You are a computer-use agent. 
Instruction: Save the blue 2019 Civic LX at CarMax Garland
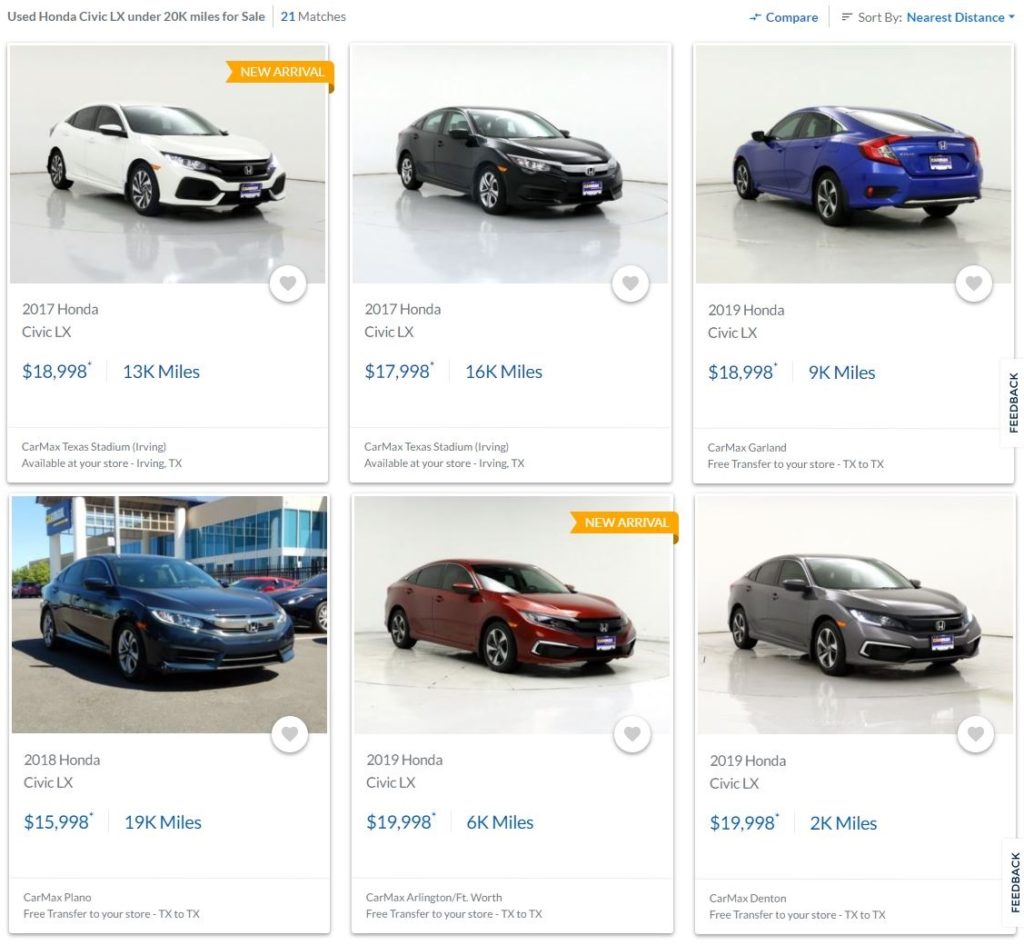pos(974,285)
